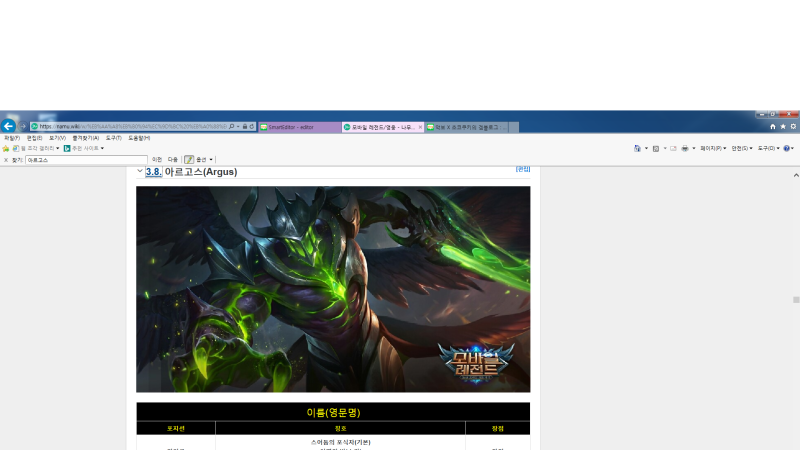Click the [편집] edit section link
The width and height of the screenshot is (800, 450).
523,169
